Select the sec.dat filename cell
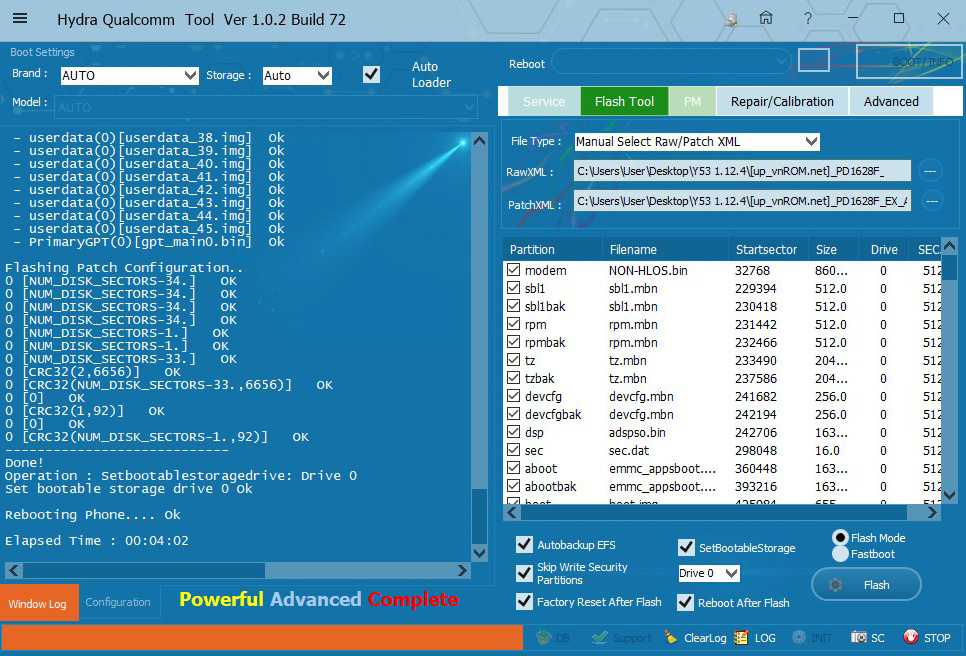The image size is (966, 656). coord(628,450)
